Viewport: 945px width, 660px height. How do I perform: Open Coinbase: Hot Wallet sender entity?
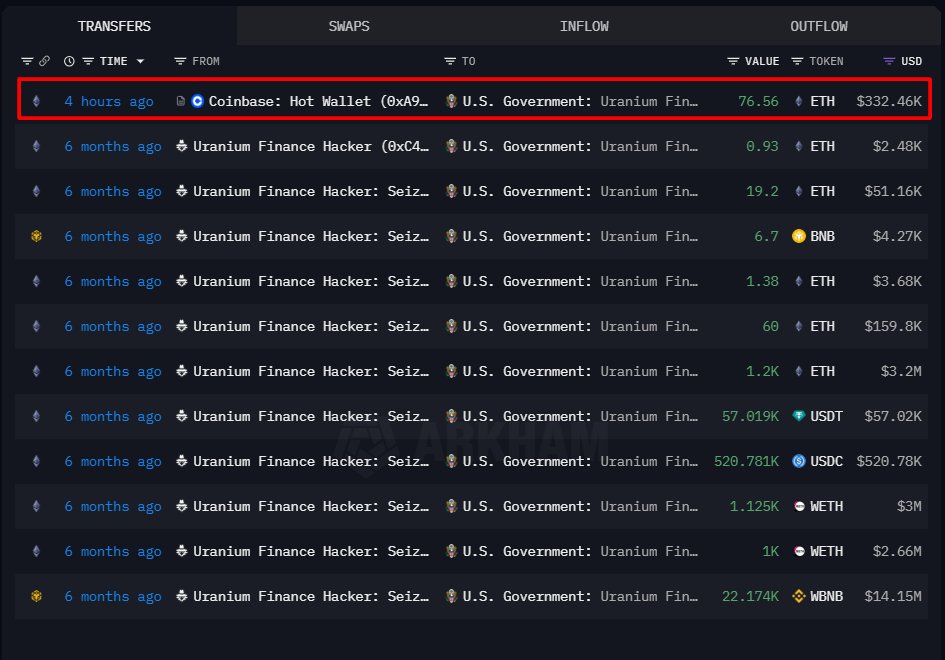[x=318, y=101]
